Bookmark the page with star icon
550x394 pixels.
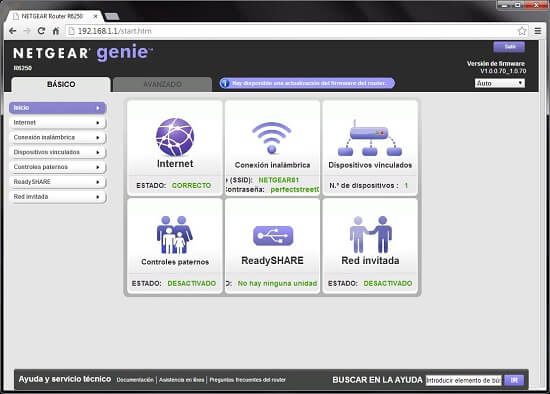pos(522,31)
